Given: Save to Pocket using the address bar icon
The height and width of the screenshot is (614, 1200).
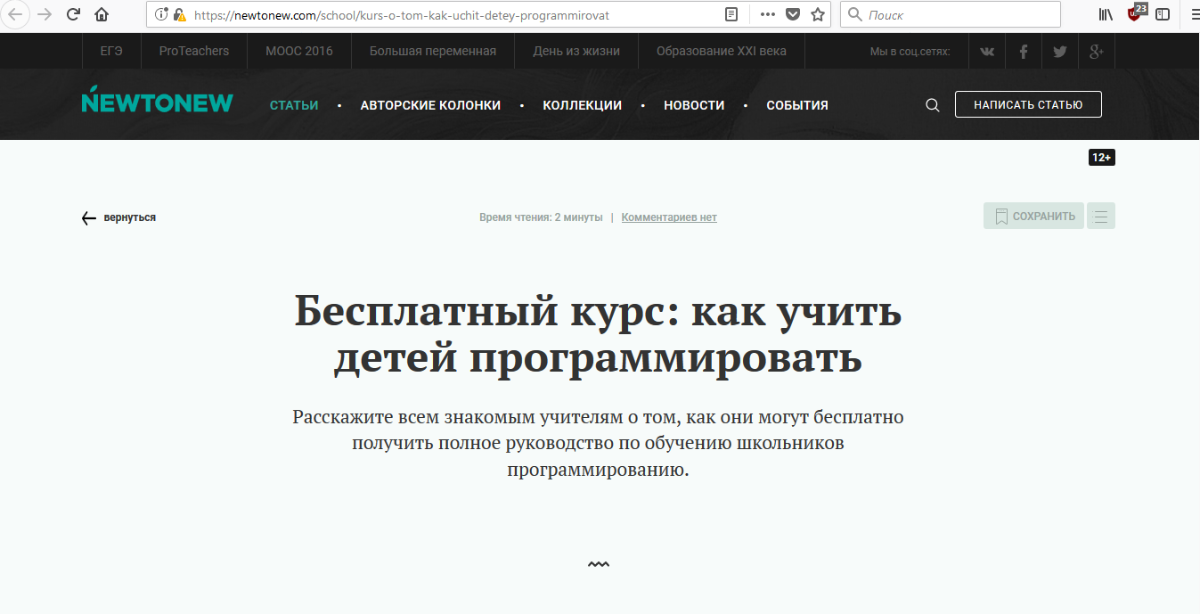Looking at the screenshot, I should [793, 15].
